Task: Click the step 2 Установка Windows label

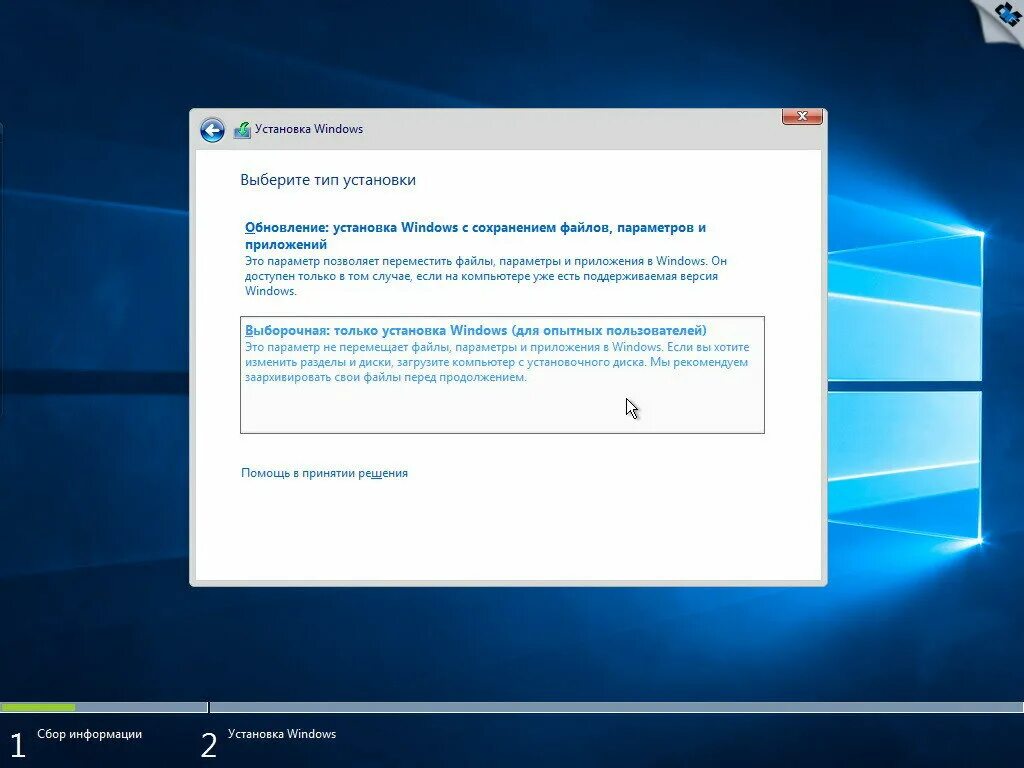Action: click(x=282, y=734)
